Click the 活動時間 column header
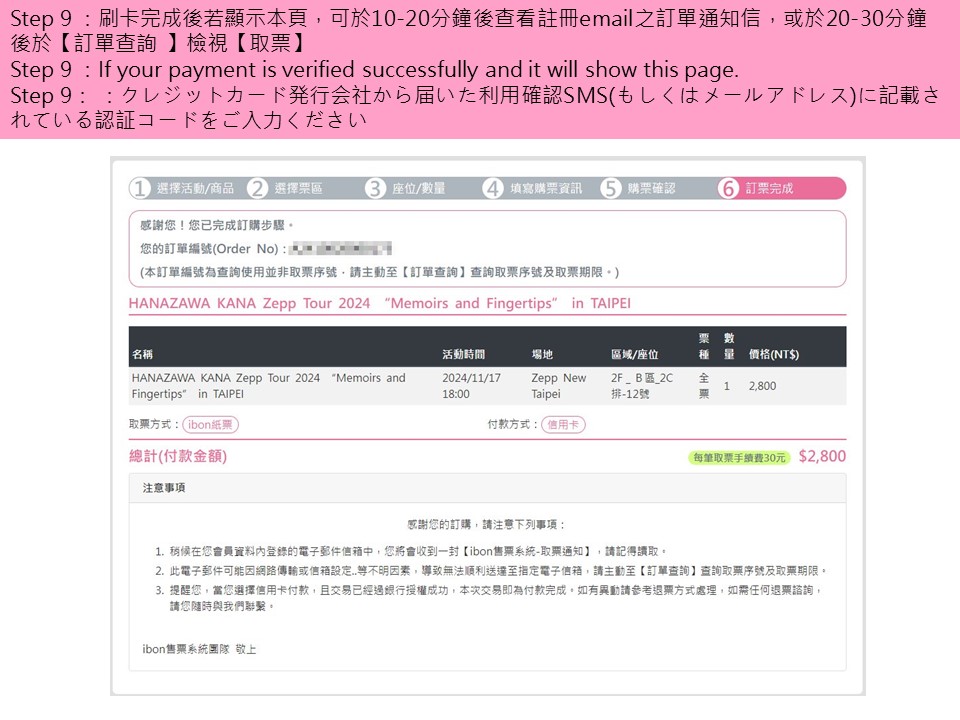This screenshot has height=720, width=960. pos(463,354)
